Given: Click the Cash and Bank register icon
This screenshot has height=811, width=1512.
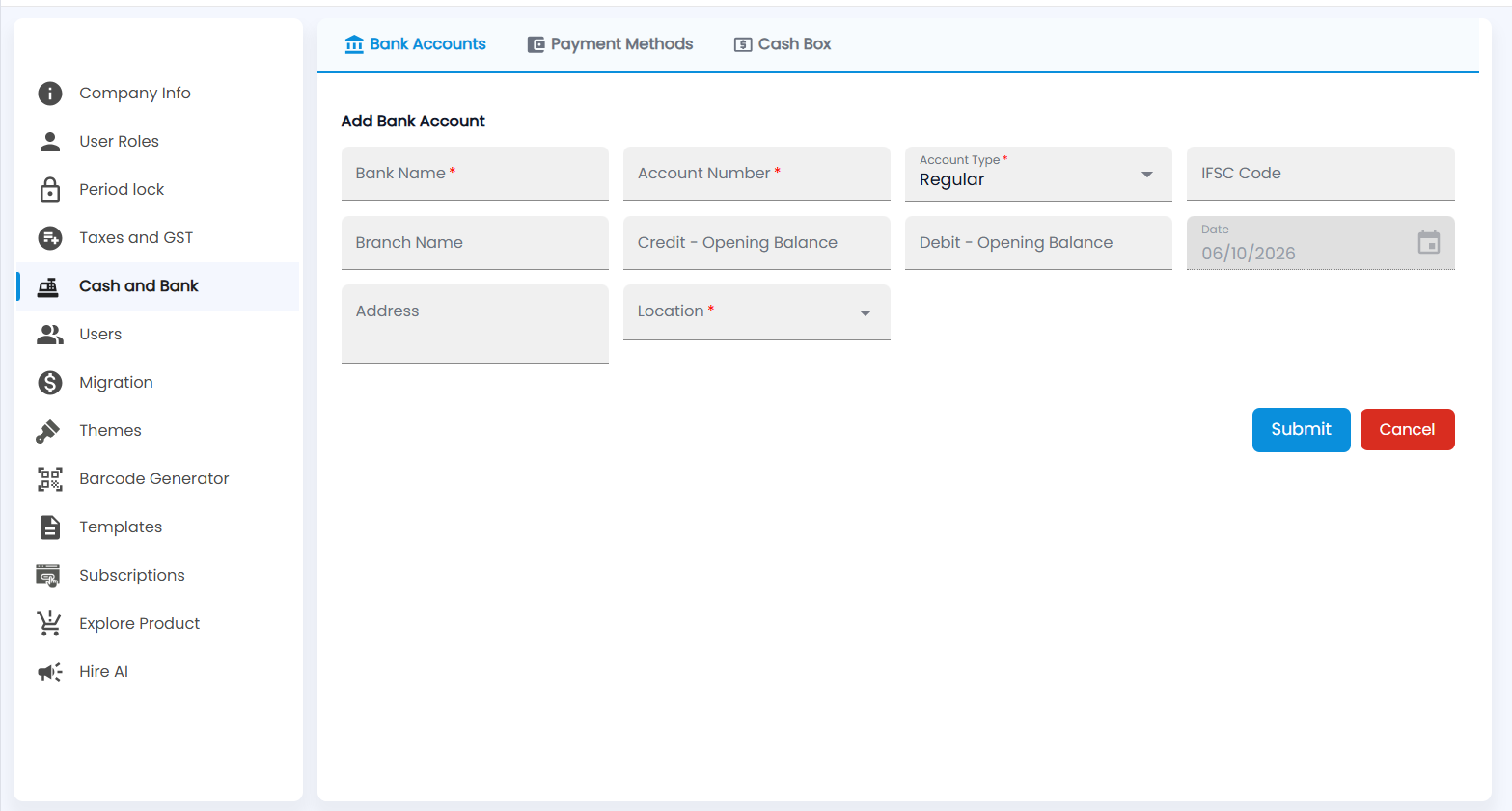Looking at the screenshot, I should [x=47, y=286].
